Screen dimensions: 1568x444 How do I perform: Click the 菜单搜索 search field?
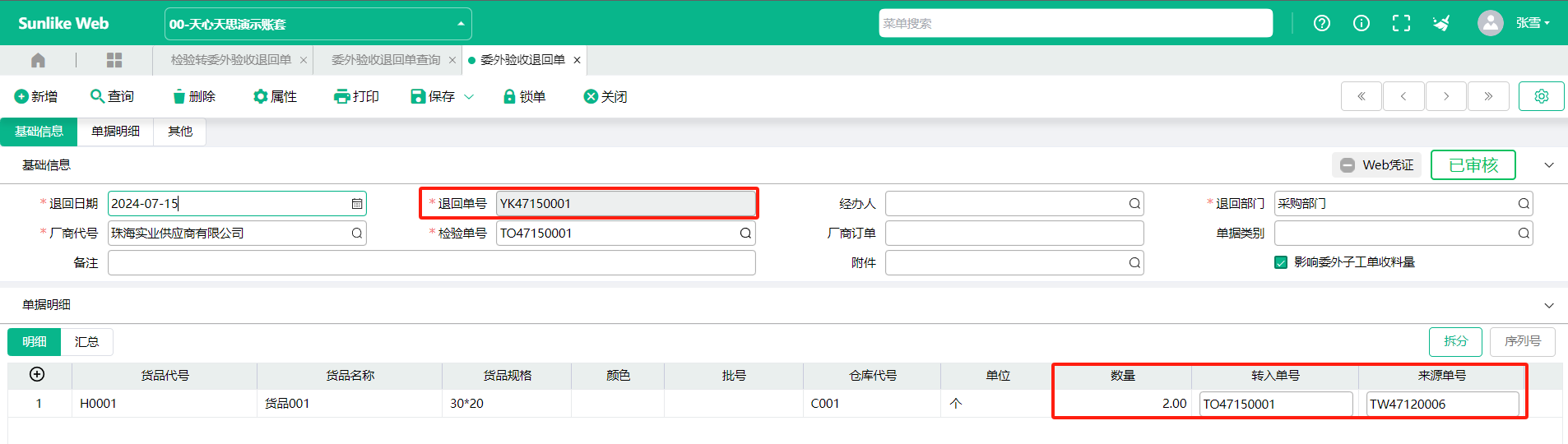click(x=1075, y=23)
